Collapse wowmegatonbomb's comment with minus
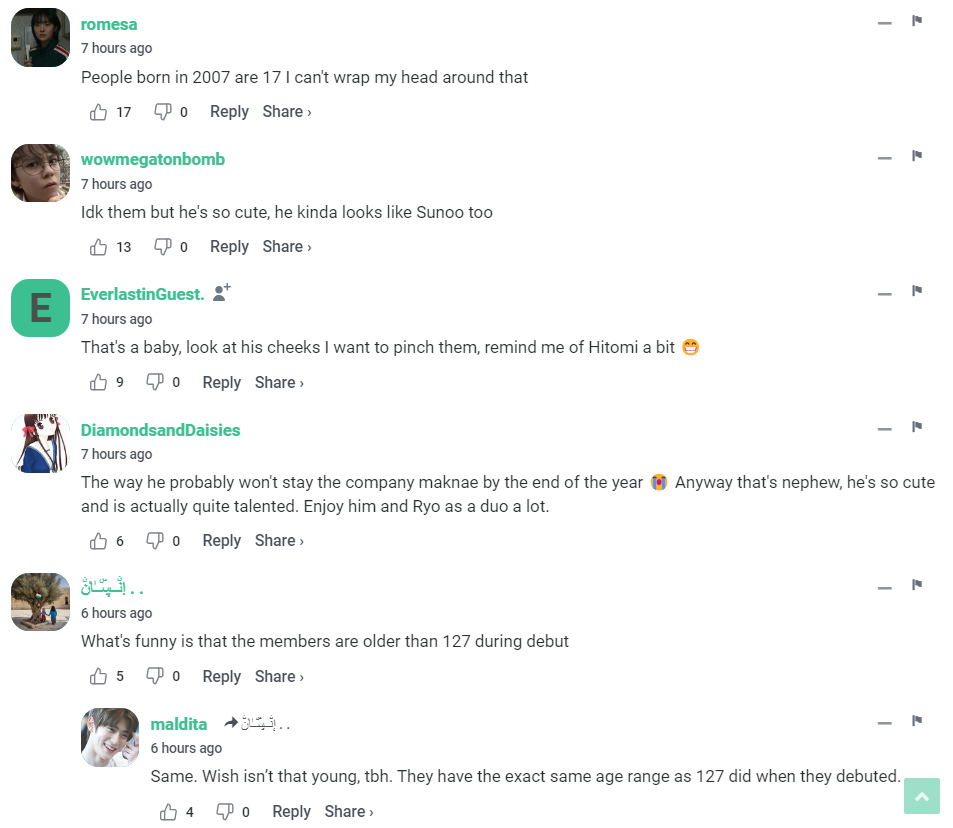This screenshot has width=953, height=828. (884, 158)
